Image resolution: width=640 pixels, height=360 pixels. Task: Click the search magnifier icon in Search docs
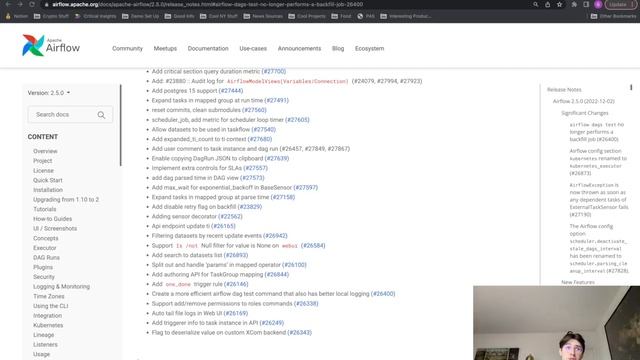(x=101, y=115)
